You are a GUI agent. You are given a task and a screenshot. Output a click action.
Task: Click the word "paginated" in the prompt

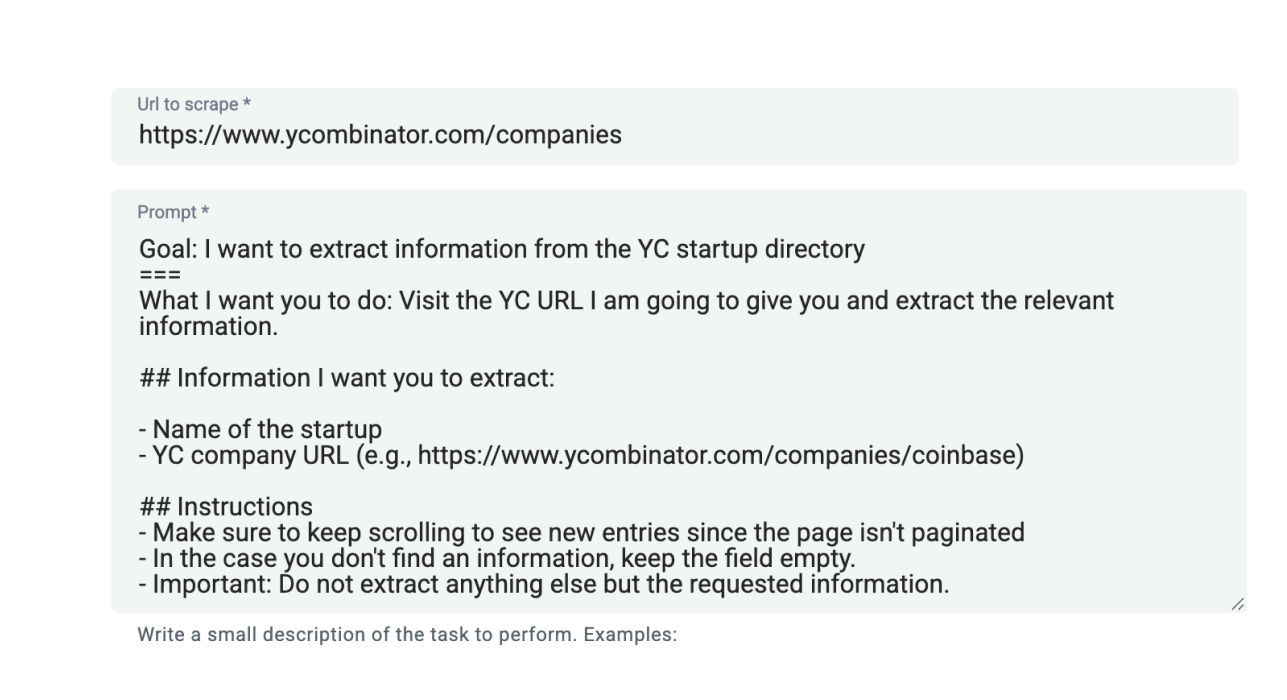[969, 533]
